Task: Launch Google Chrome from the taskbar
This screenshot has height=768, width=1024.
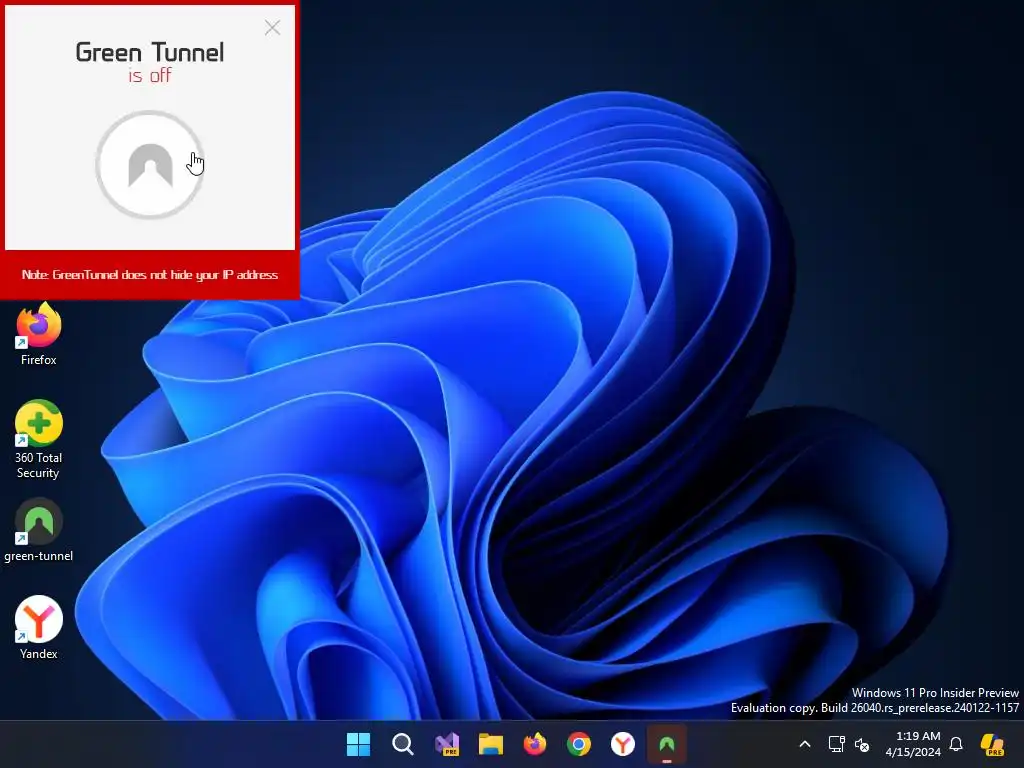Action: coord(579,744)
